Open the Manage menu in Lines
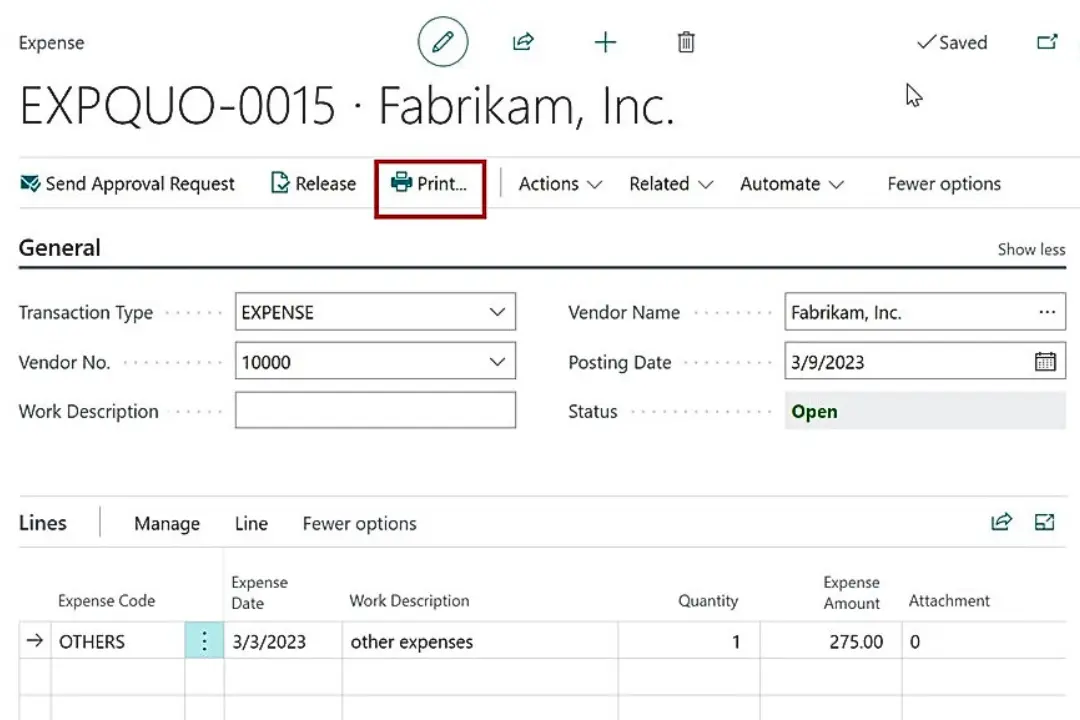This screenshot has height=720, width=1080. pyautogui.click(x=167, y=524)
